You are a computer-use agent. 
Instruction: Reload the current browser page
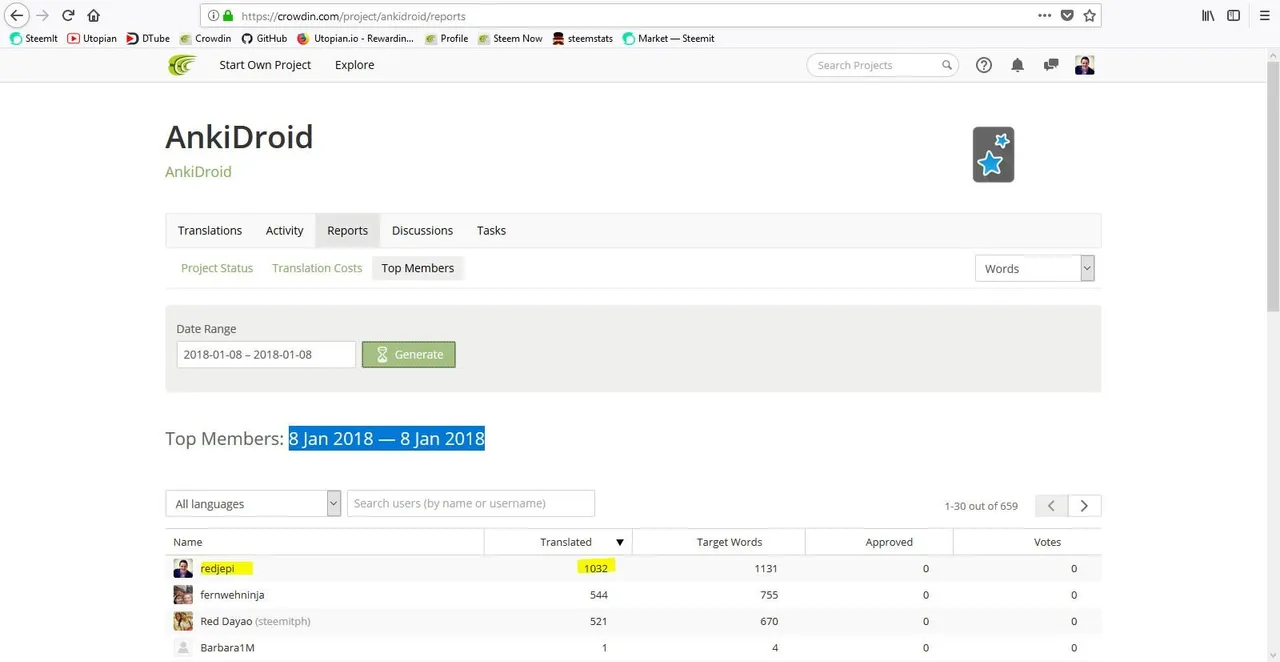68,16
